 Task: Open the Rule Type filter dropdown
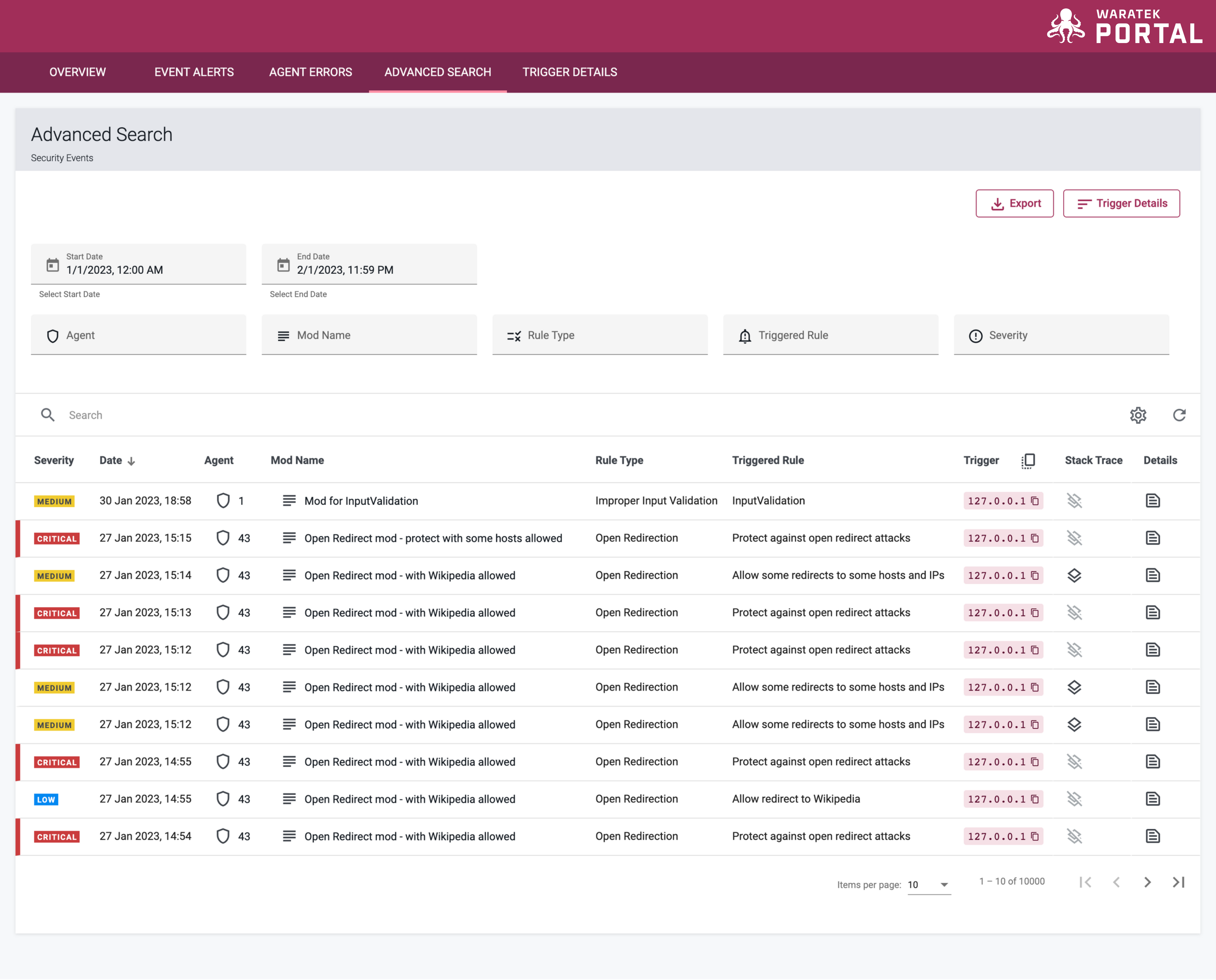click(600, 335)
